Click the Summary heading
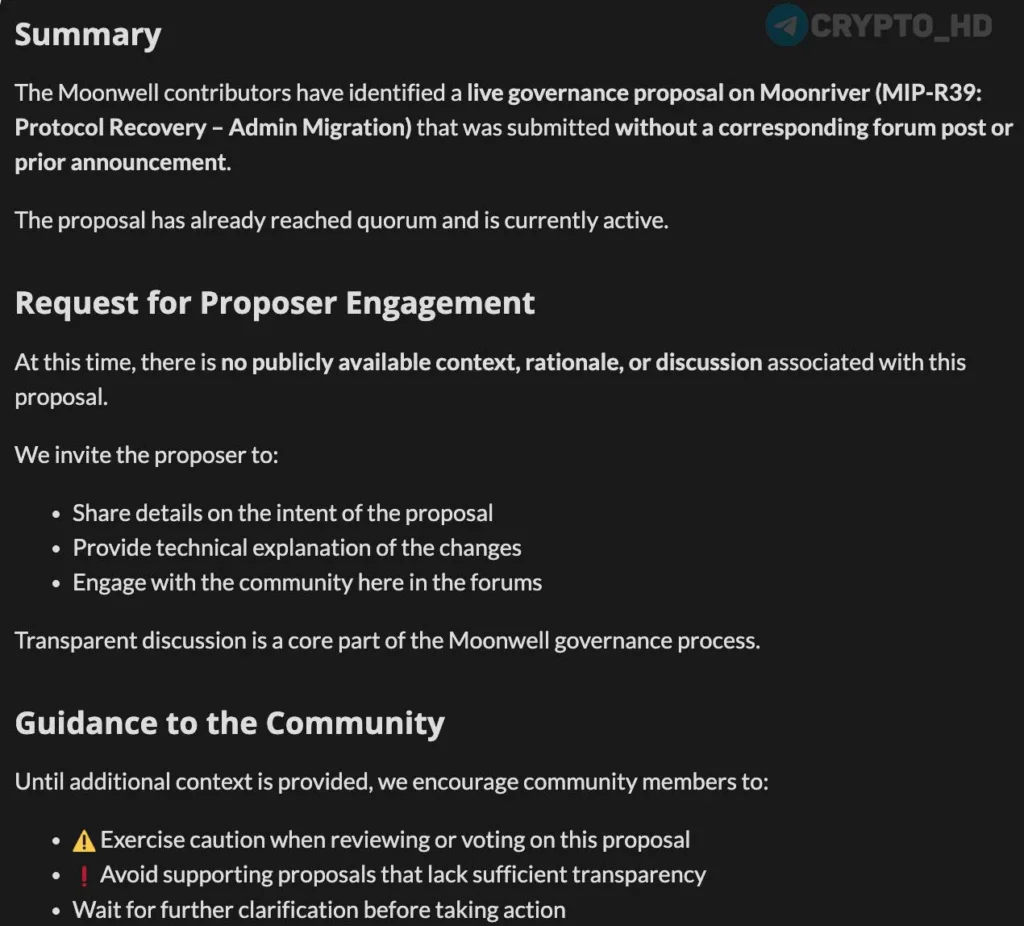Image resolution: width=1024 pixels, height=926 pixels. point(87,35)
